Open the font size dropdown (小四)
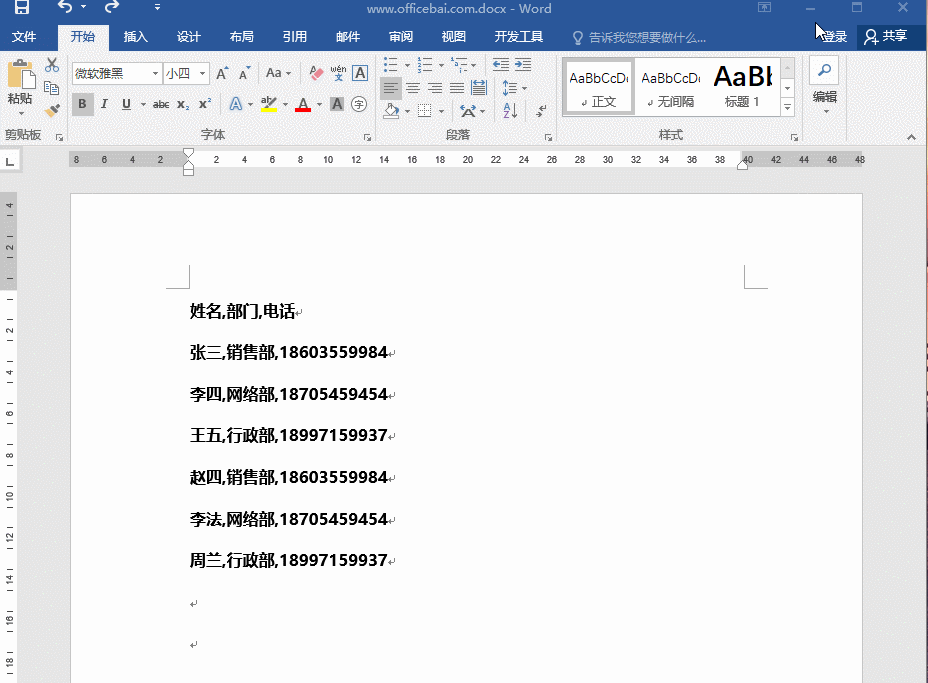This screenshot has width=928, height=683. (202, 73)
